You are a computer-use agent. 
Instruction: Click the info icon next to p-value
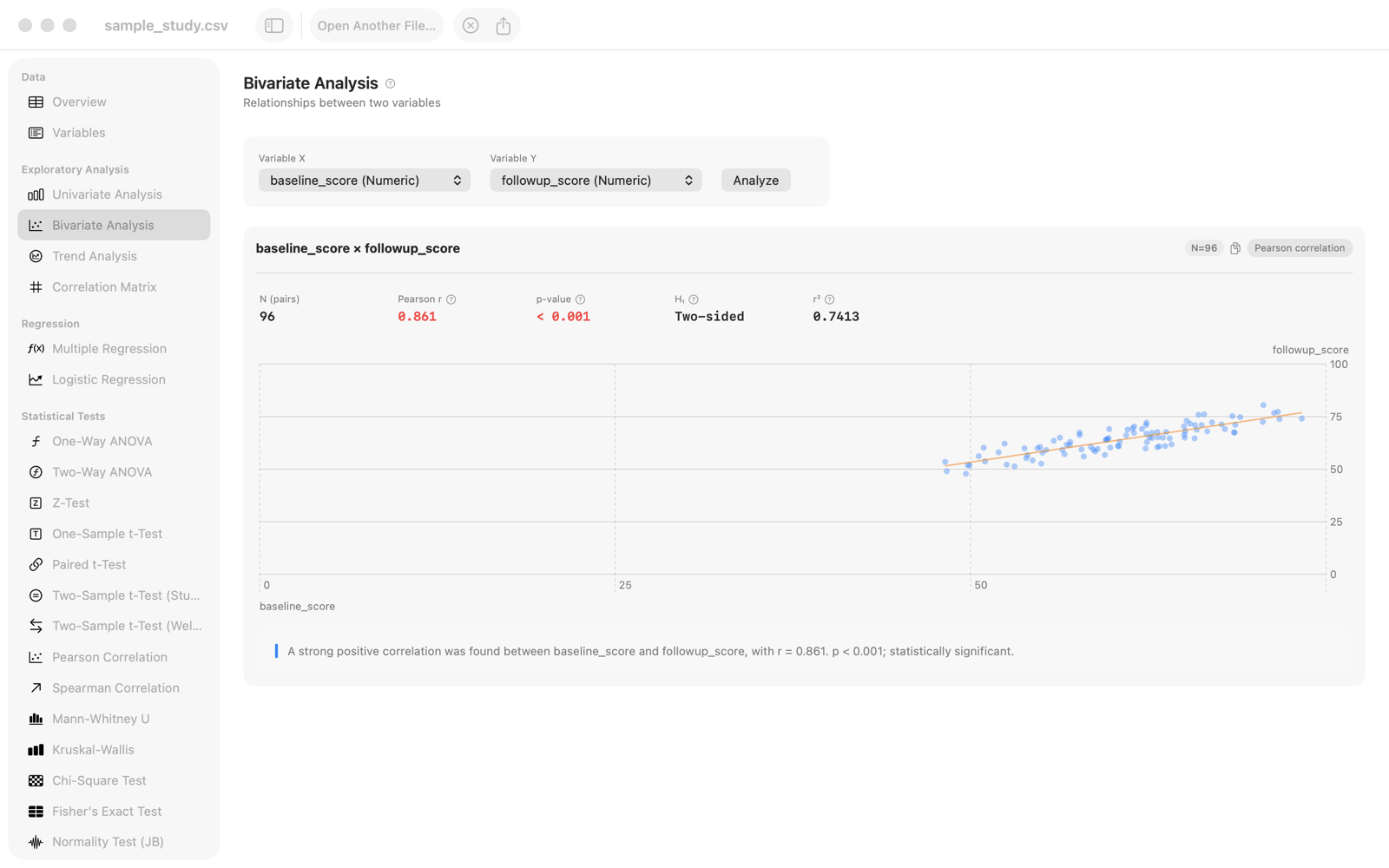(x=580, y=299)
